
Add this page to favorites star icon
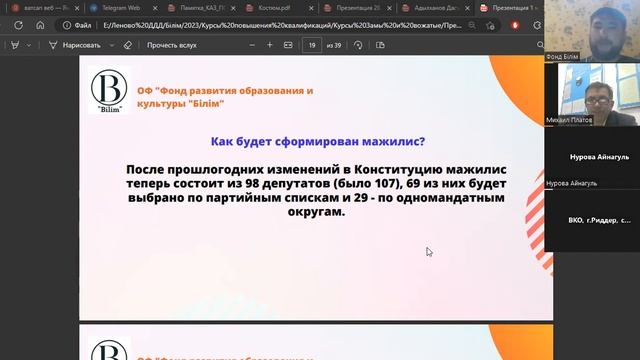(490, 25)
